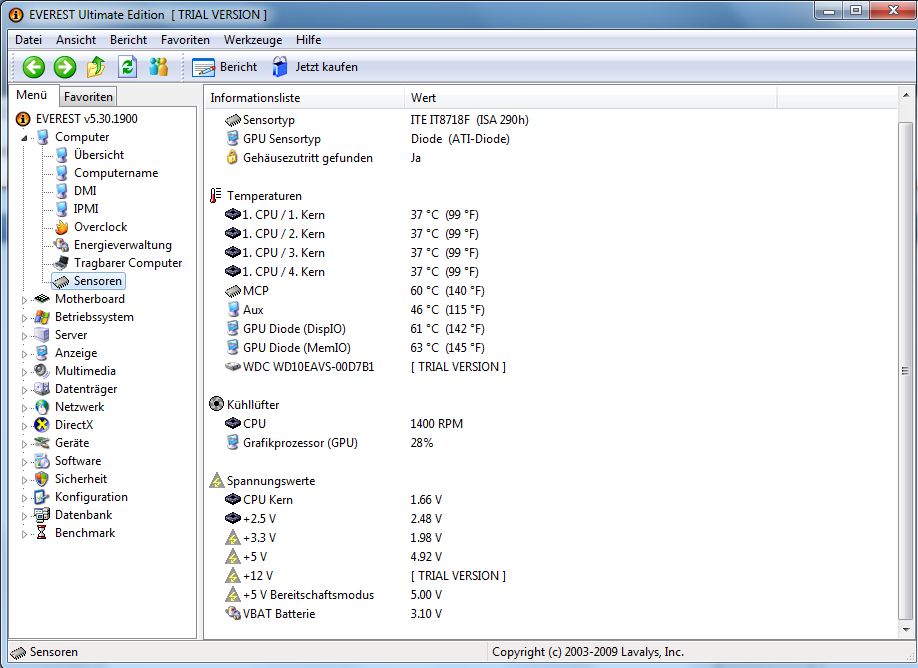Click the vertical scrollbar up arrow

click(905, 94)
